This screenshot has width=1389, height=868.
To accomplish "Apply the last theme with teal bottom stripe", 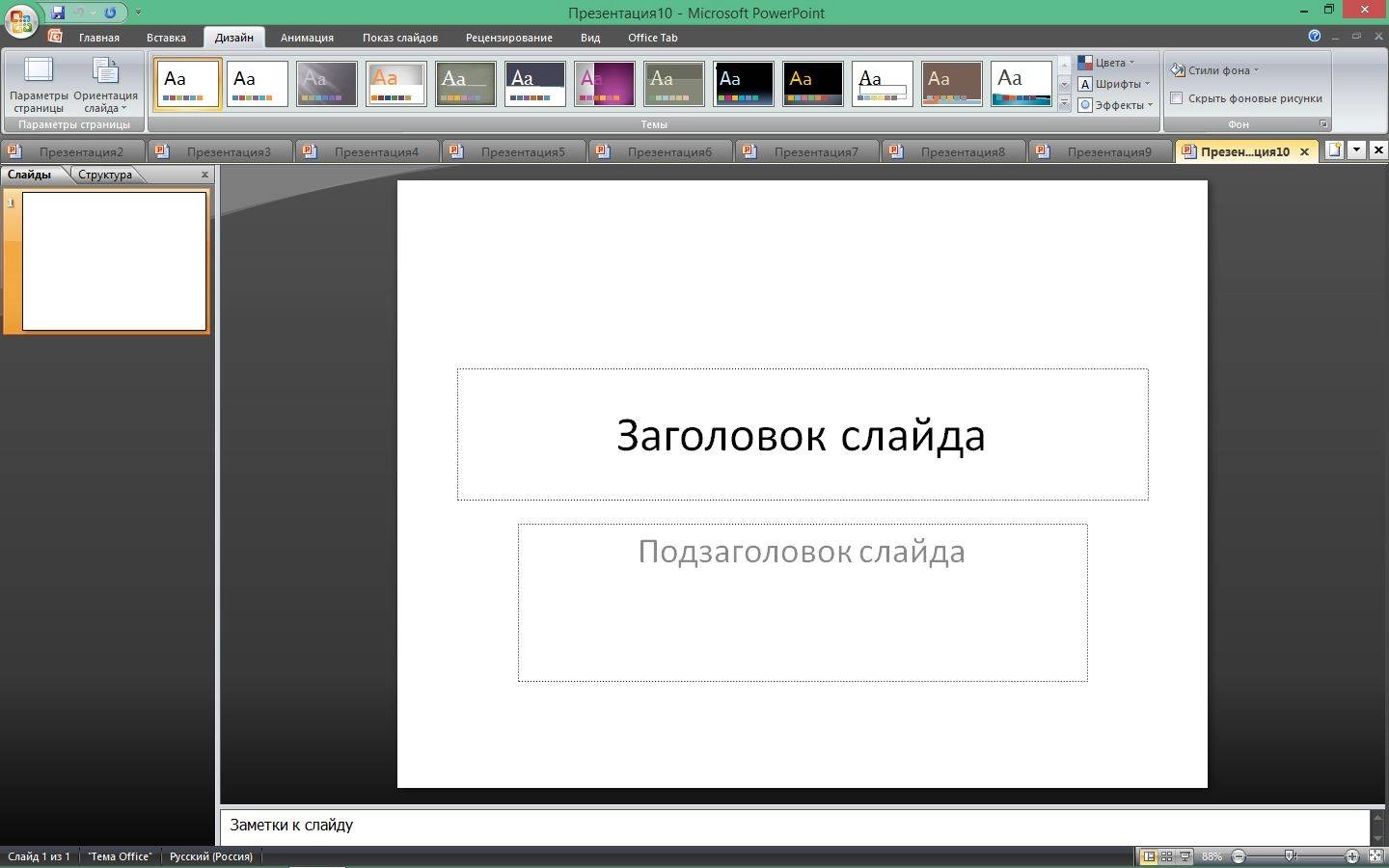I will [x=1021, y=84].
